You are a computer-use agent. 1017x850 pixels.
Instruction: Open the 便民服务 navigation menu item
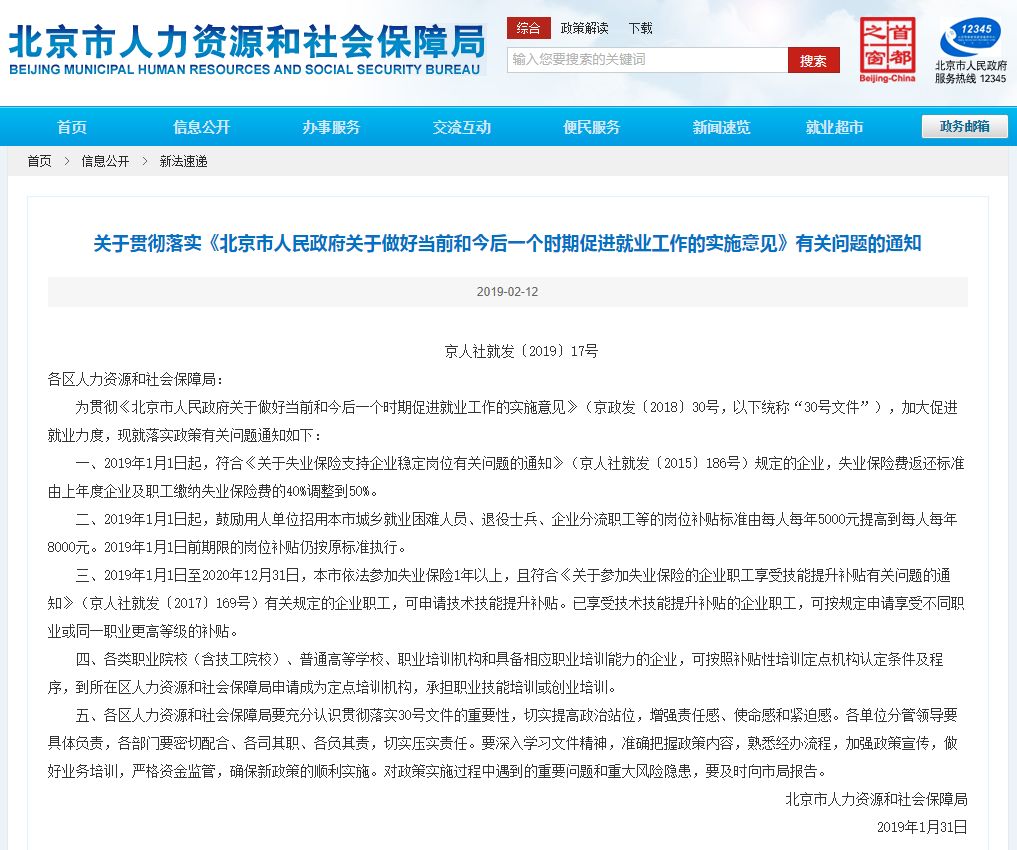click(x=592, y=127)
